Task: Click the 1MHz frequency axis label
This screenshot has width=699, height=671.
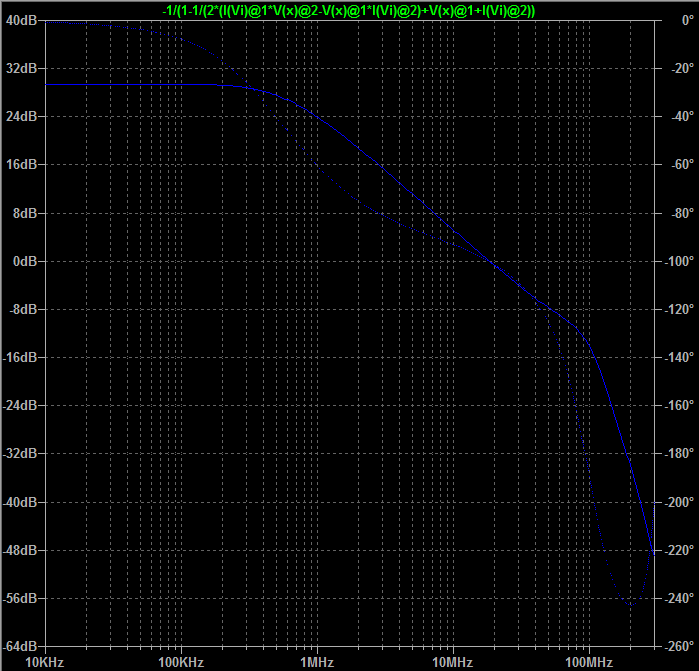Action: pos(317,663)
